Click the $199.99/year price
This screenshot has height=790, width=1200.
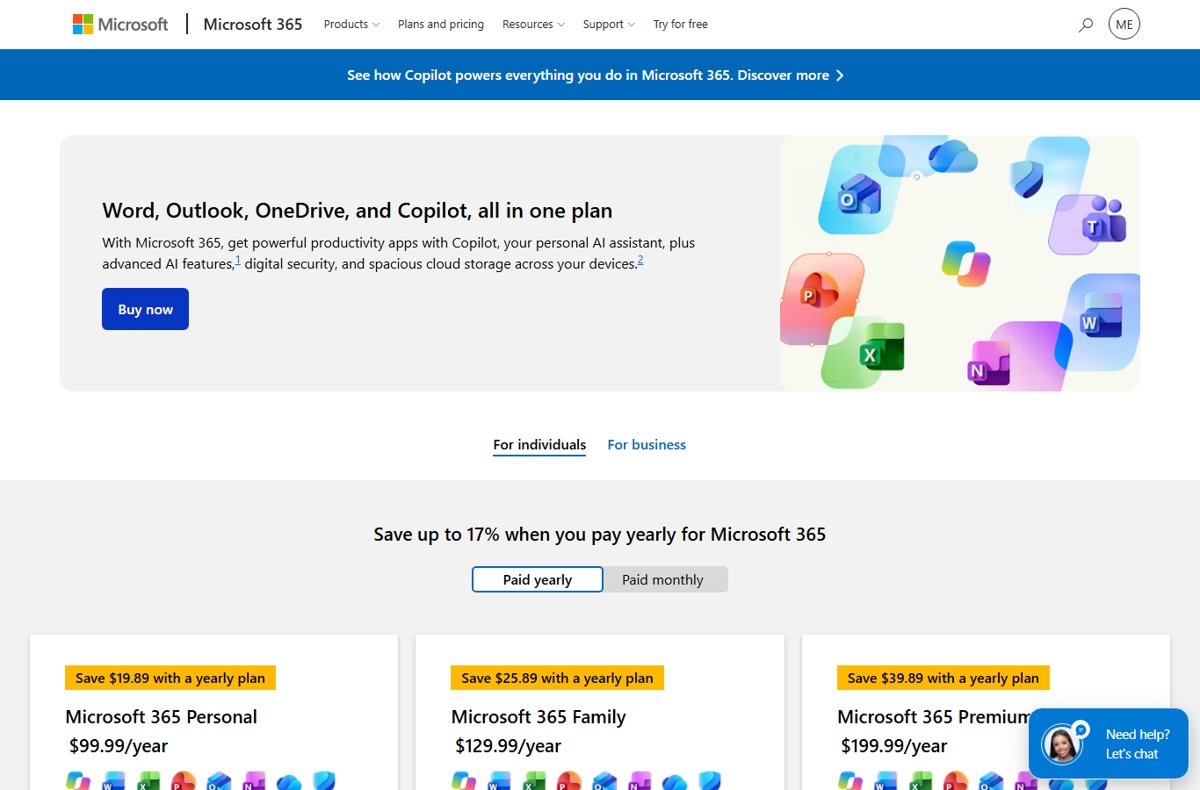pyautogui.click(x=894, y=746)
